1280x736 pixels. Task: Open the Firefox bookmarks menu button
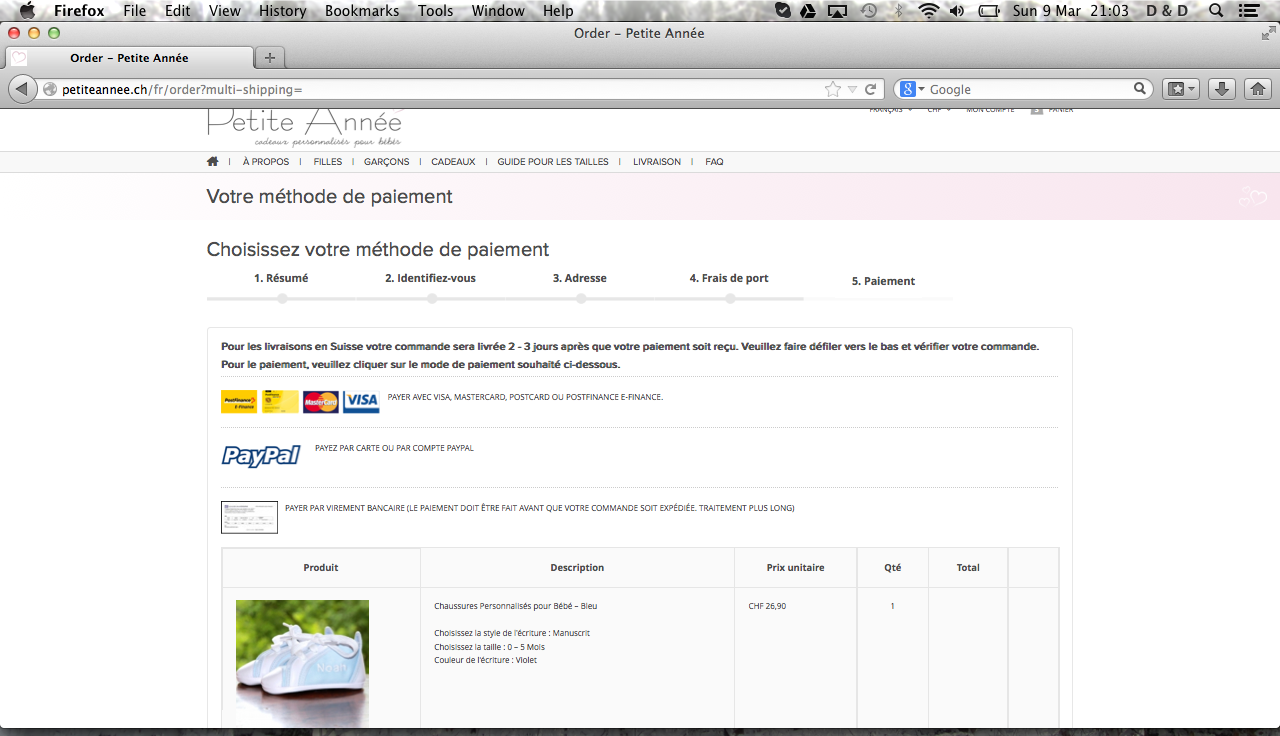[x=1182, y=89]
